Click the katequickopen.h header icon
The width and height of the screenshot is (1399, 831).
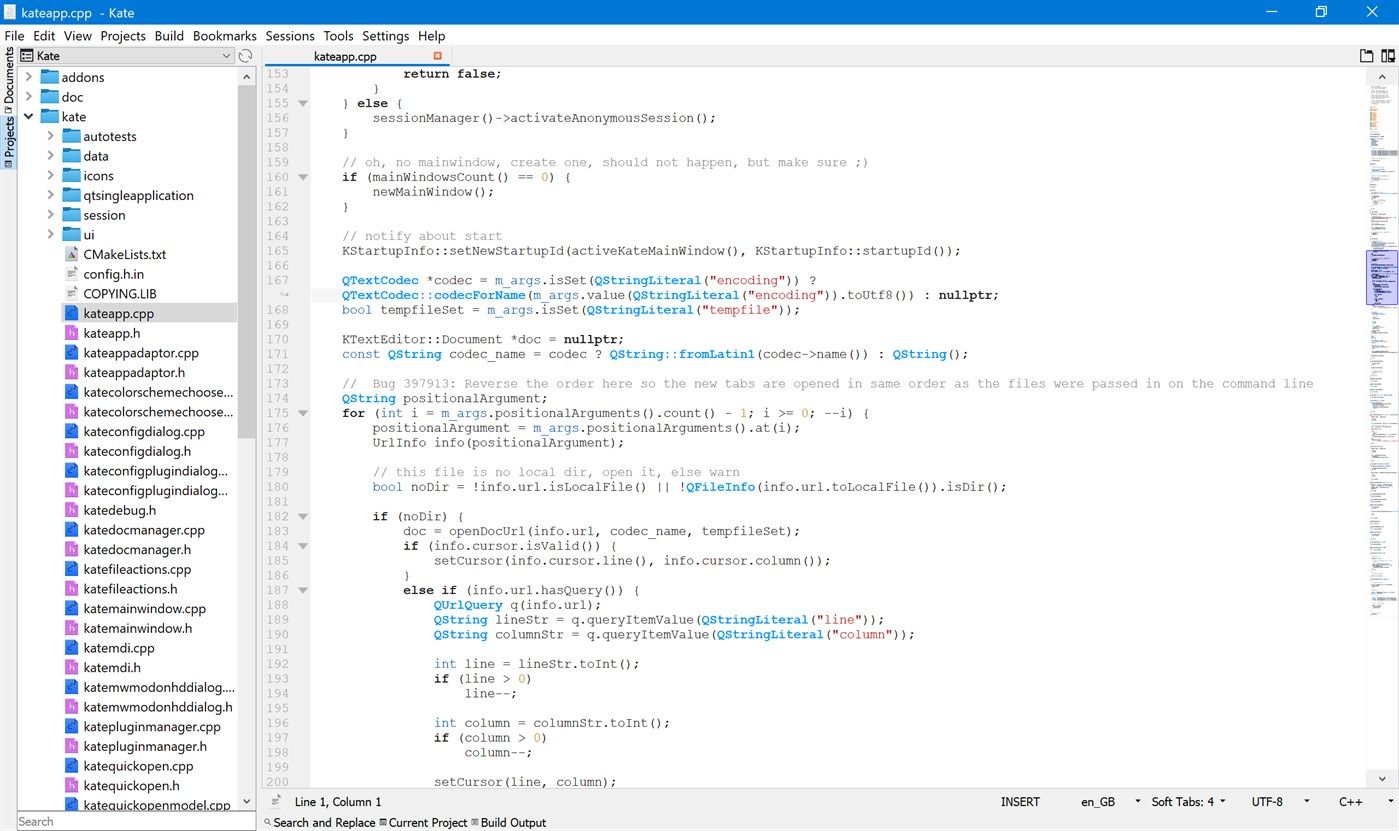[71, 786]
